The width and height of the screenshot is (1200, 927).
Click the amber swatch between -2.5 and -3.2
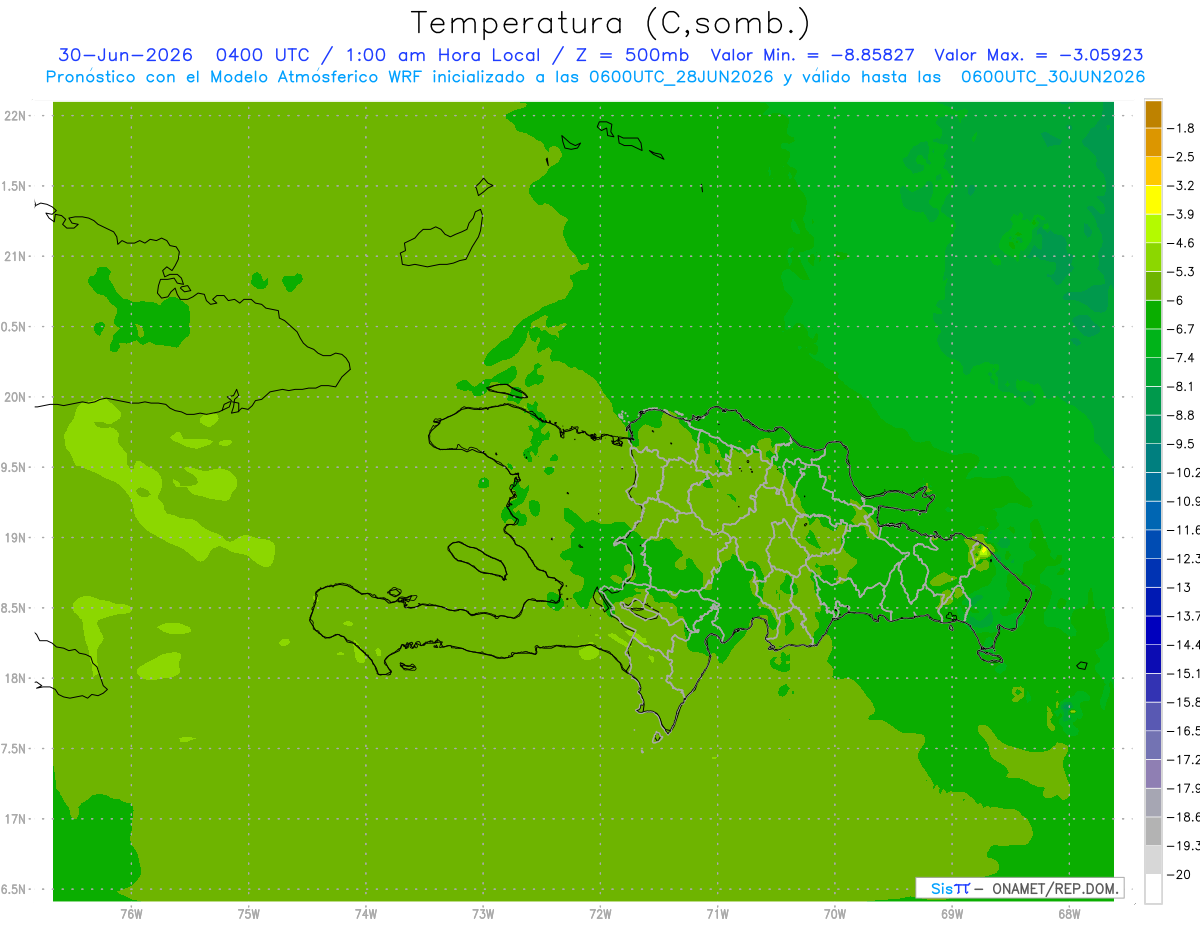(1153, 171)
